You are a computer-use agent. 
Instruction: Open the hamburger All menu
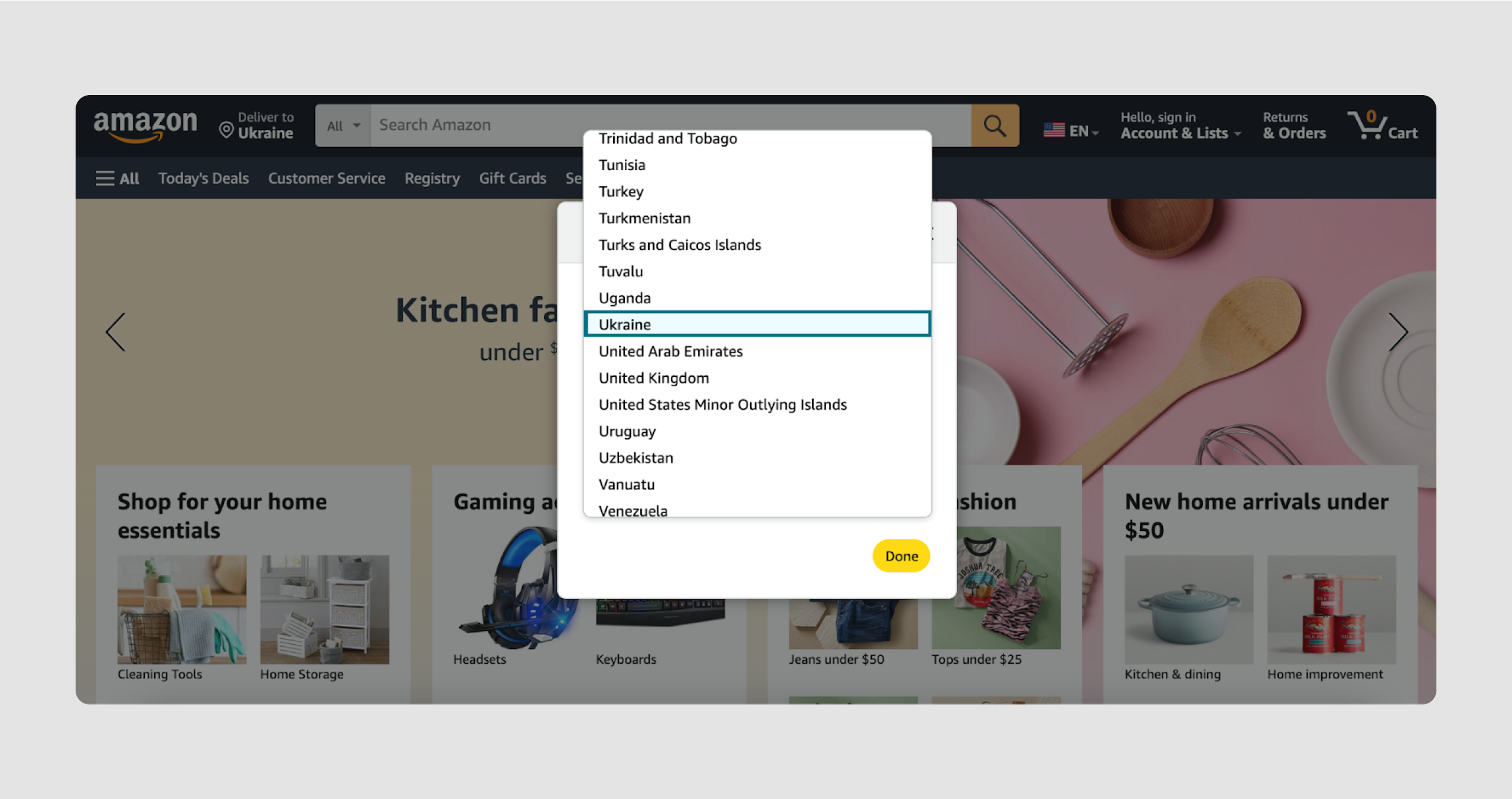[118, 178]
